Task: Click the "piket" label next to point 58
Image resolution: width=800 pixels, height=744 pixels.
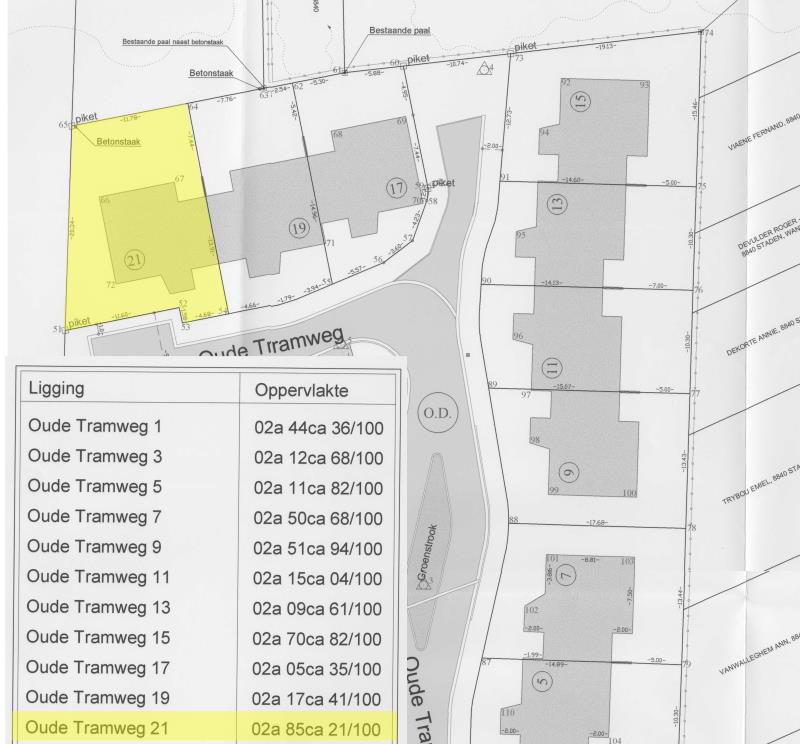Action: click(x=443, y=183)
